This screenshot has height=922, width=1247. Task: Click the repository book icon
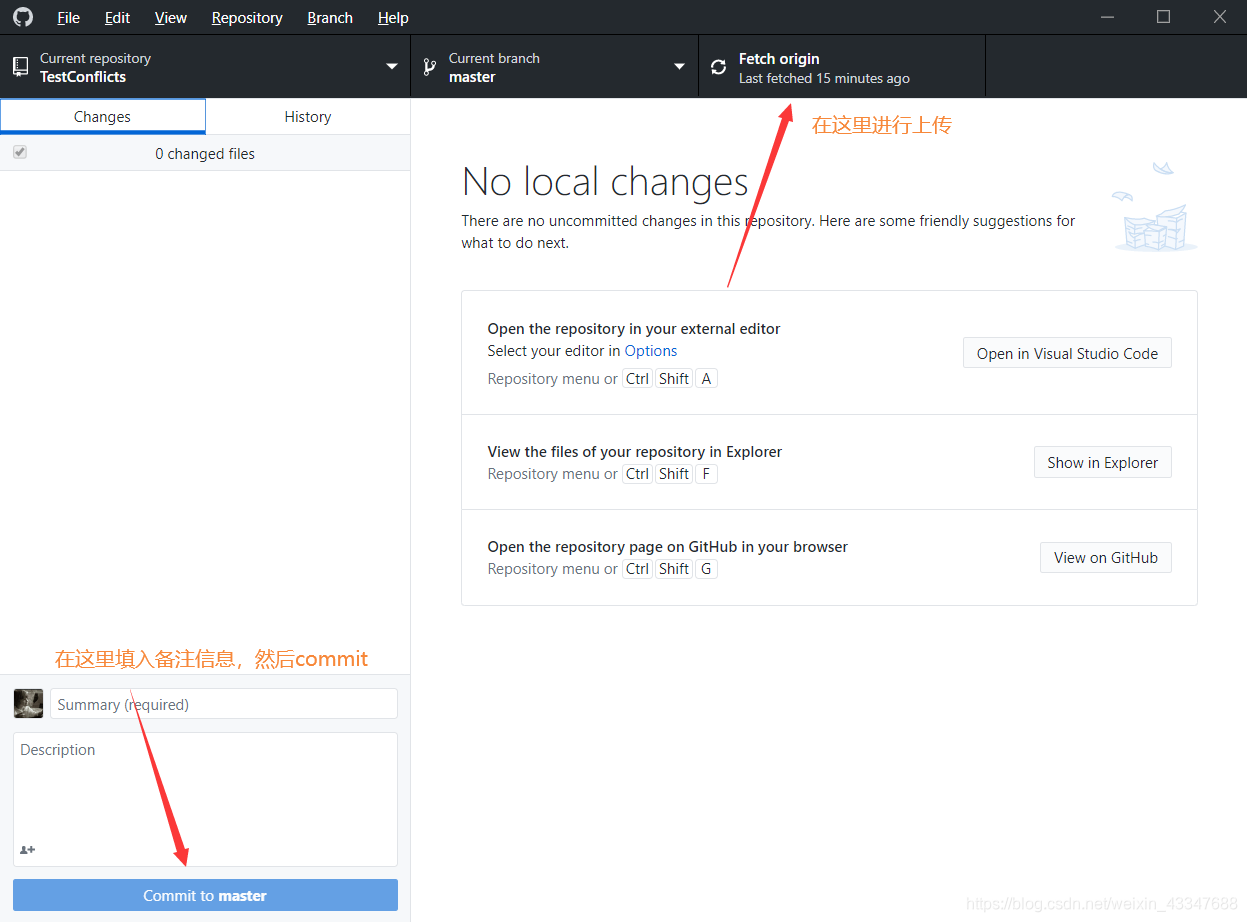[x=20, y=67]
